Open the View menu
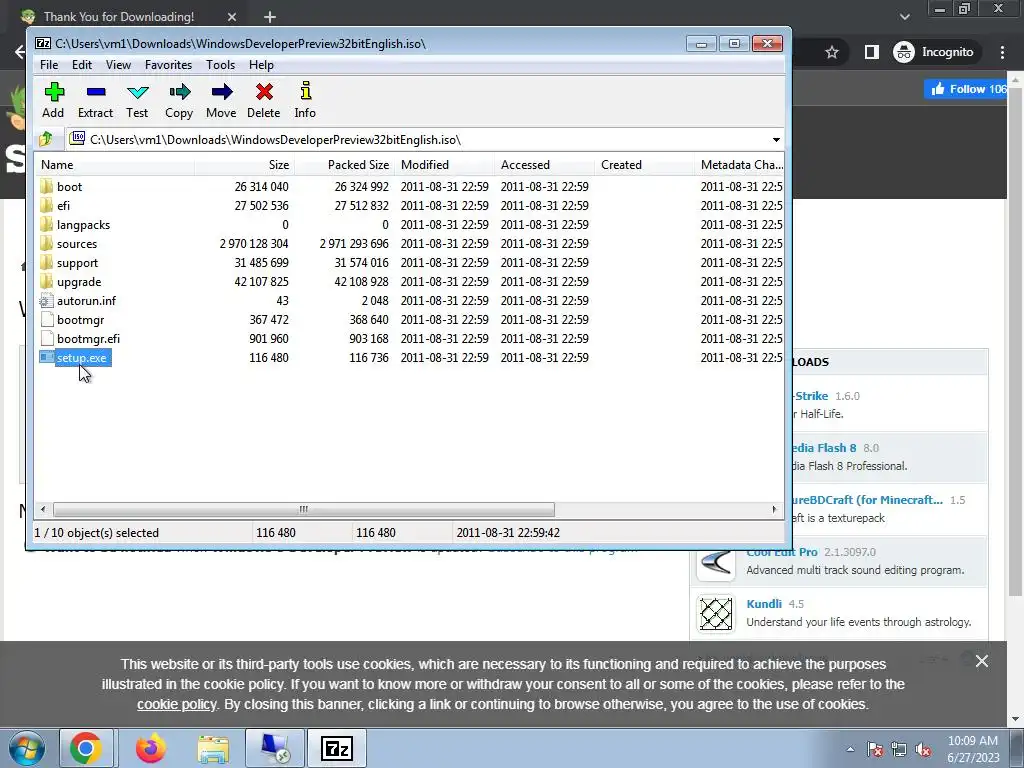Image resolution: width=1024 pixels, height=768 pixels. pyautogui.click(x=118, y=65)
